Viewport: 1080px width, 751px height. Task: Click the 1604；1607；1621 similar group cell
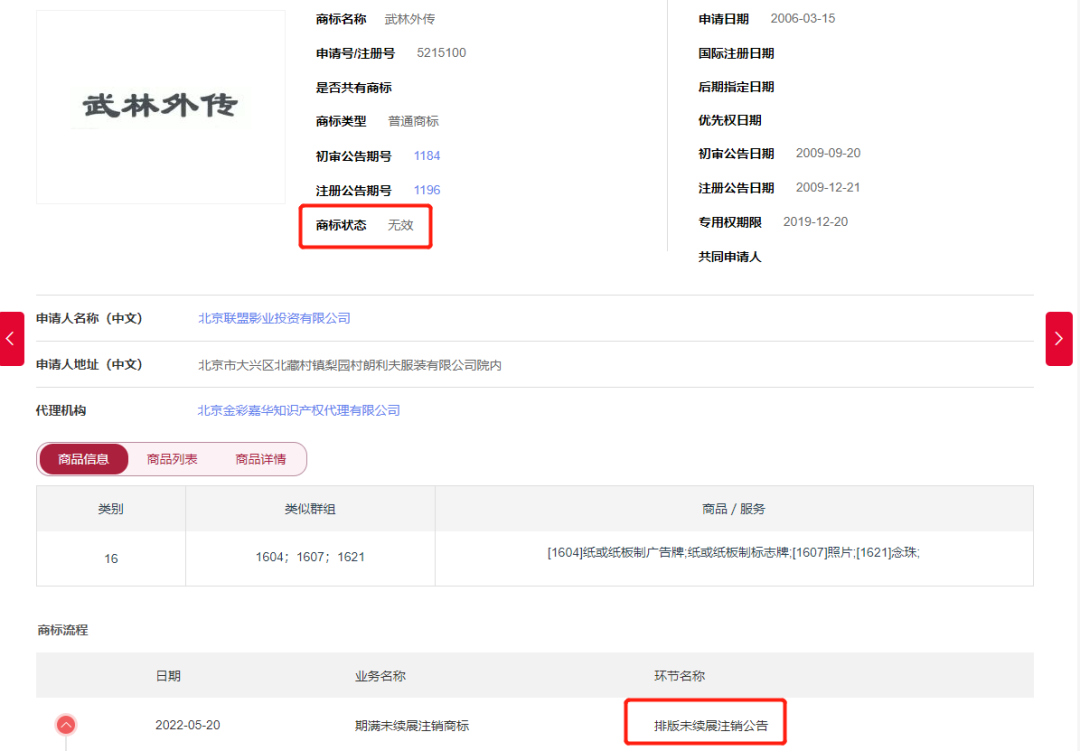click(x=310, y=557)
